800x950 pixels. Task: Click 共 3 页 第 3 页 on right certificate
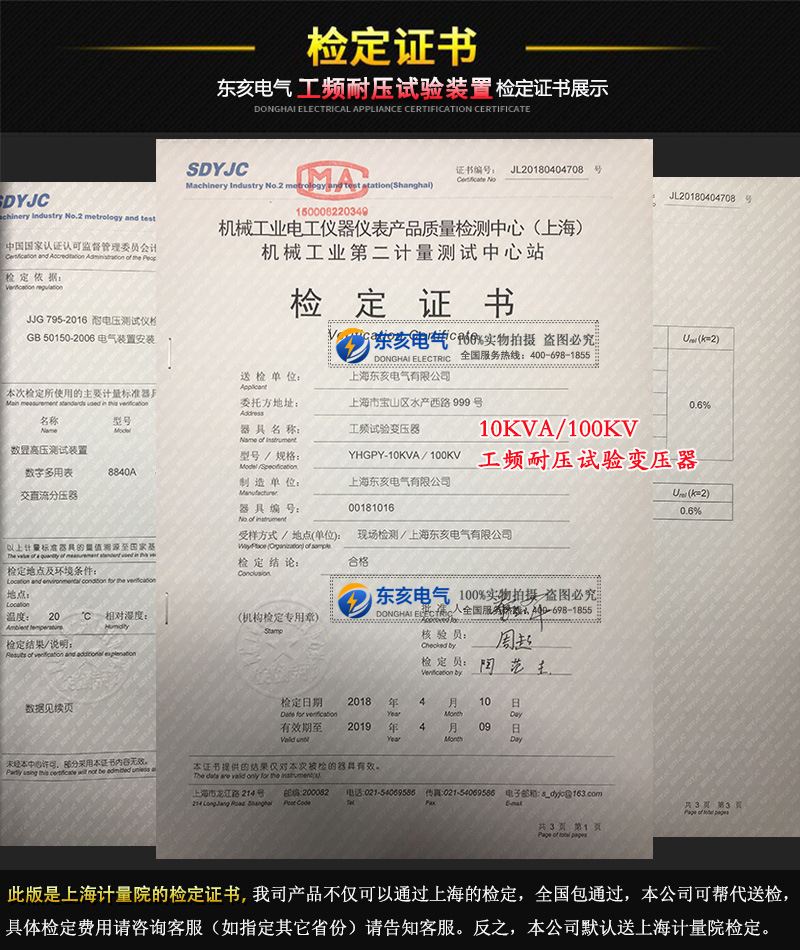click(x=713, y=805)
